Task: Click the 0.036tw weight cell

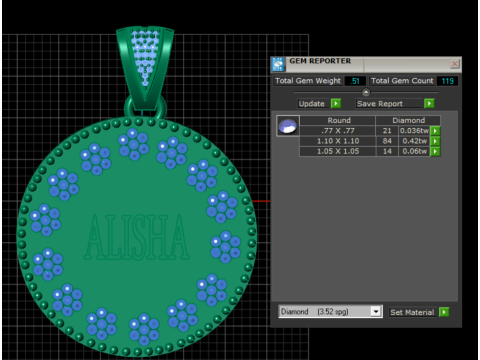Action: tap(414, 131)
